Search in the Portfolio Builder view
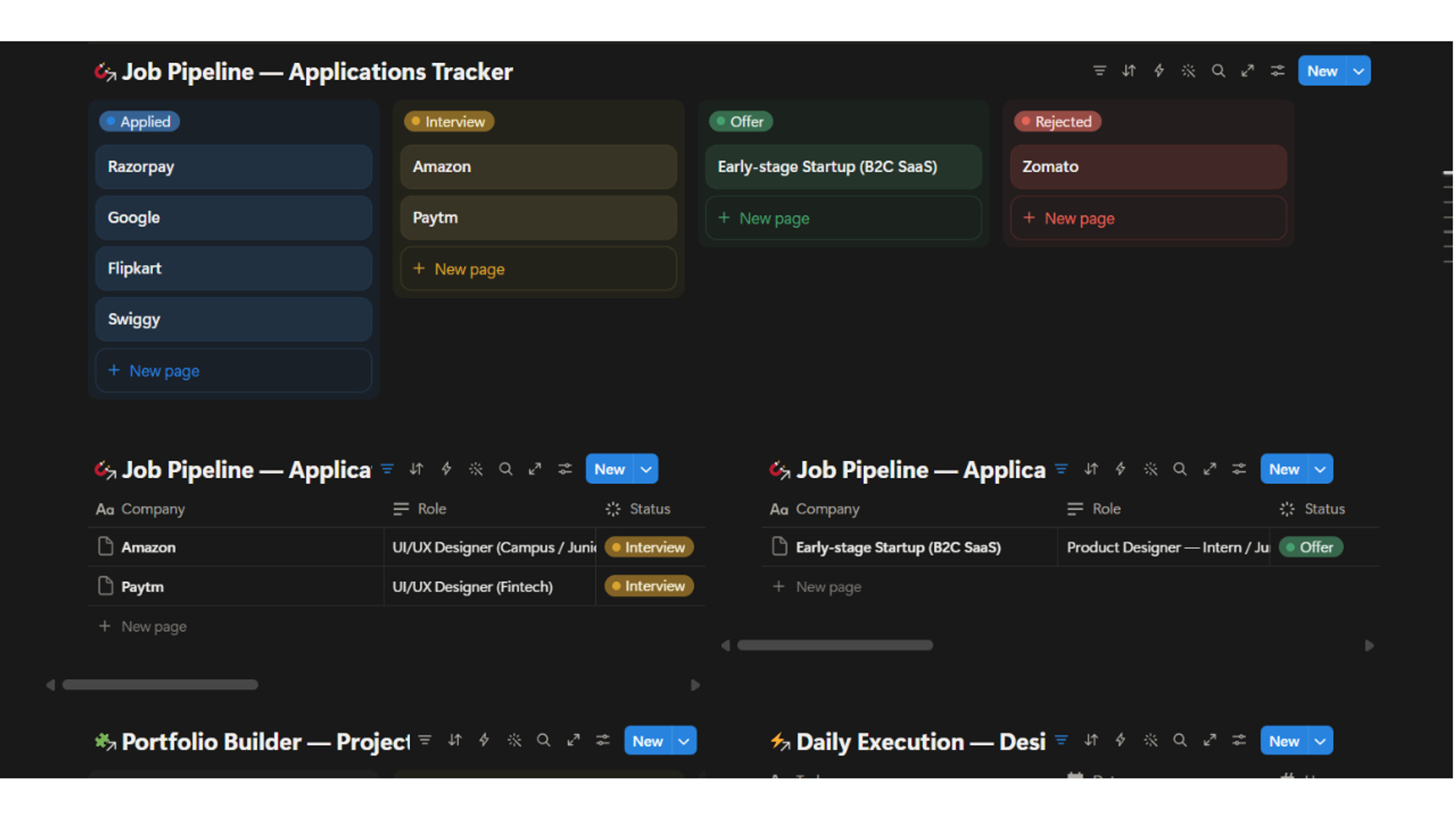This screenshot has width=1456, height=819. click(544, 741)
